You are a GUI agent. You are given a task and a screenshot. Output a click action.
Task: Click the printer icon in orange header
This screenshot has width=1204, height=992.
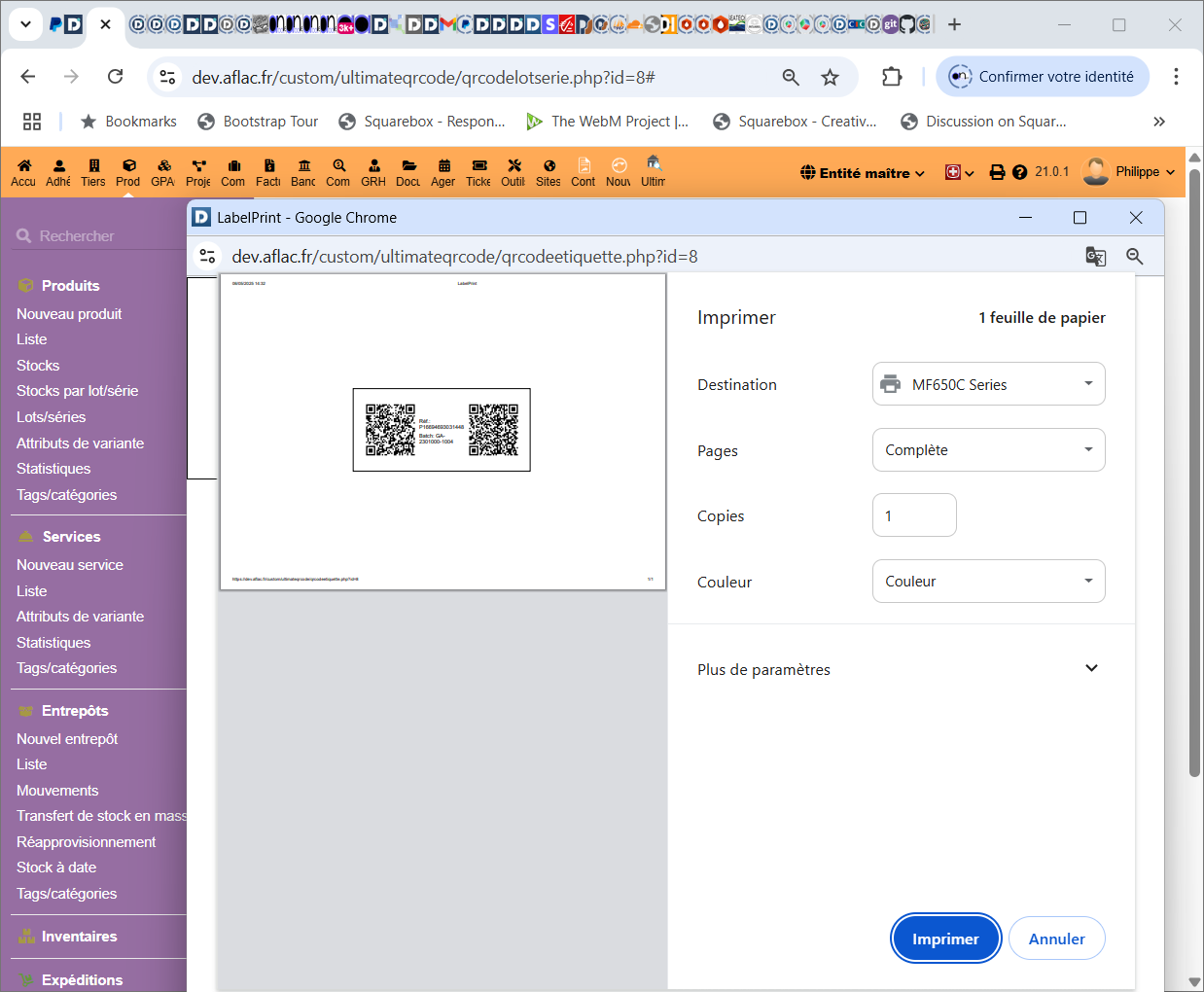click(997, 172)
